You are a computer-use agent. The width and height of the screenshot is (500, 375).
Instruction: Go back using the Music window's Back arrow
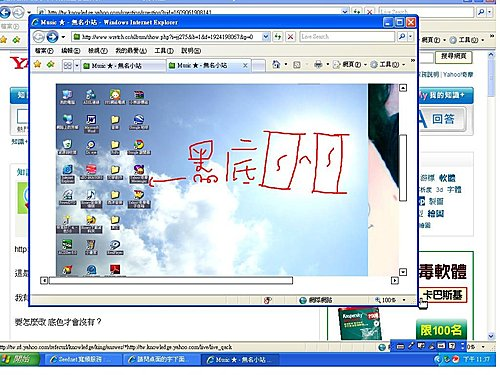(x=39, y=37)
